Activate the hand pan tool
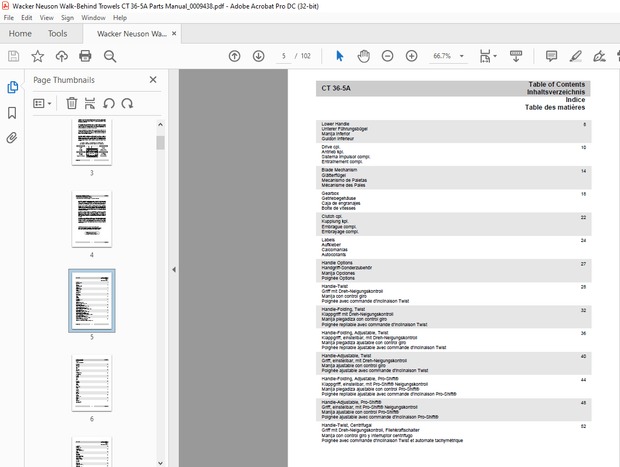This screenshot has width=620, height=467. pos(363,56)
